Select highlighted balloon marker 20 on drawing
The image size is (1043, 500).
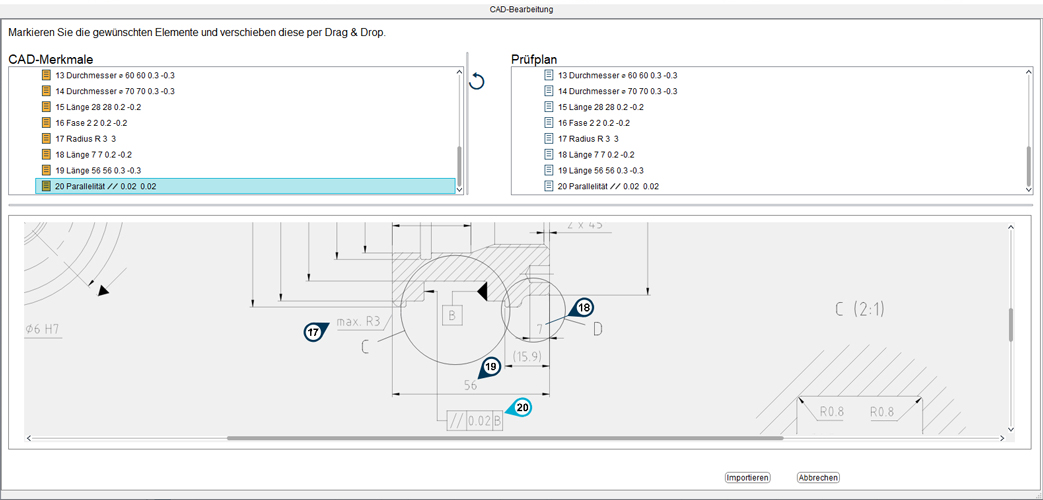click(521, 408)
